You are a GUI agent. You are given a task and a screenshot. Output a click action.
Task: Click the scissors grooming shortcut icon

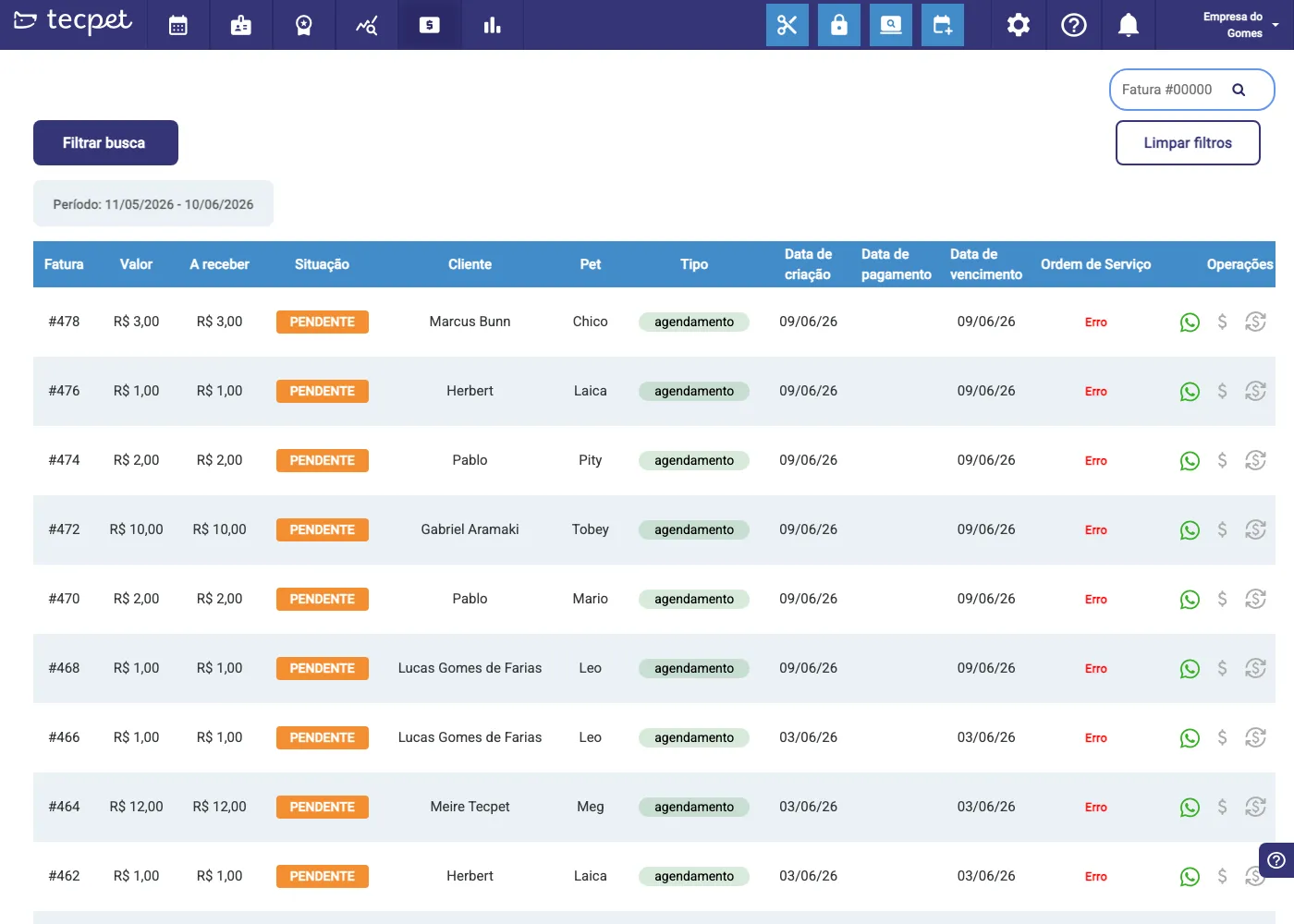point(787,25)
